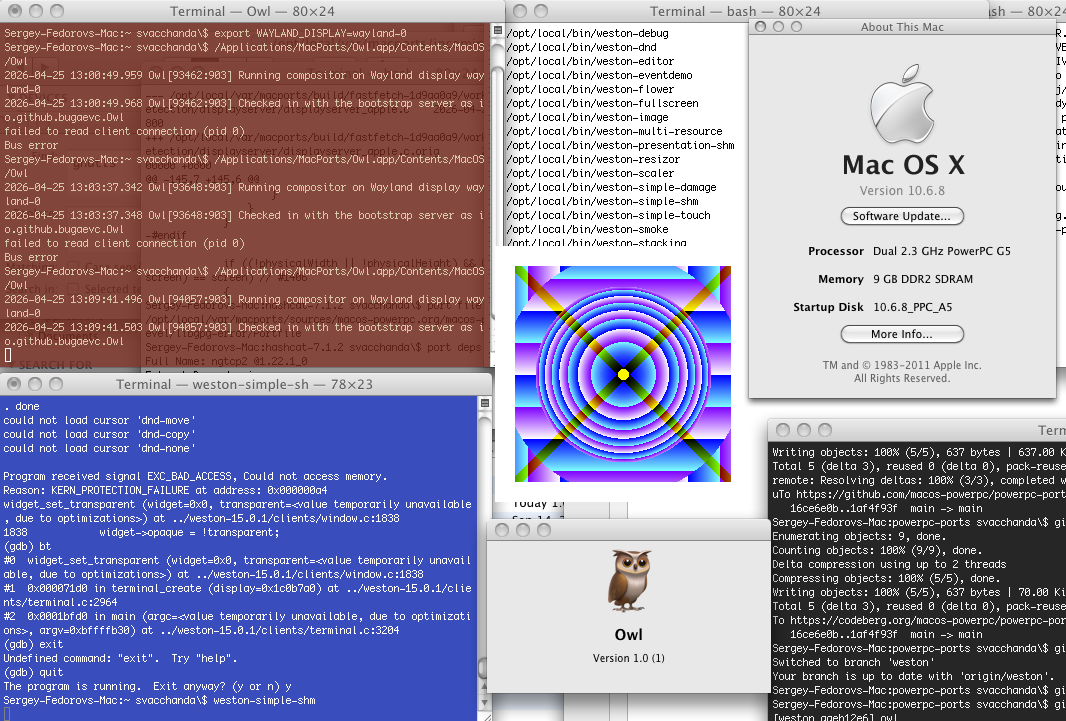Click scroll-down arrow in weston-simple-sh terminal

(485, 703)
